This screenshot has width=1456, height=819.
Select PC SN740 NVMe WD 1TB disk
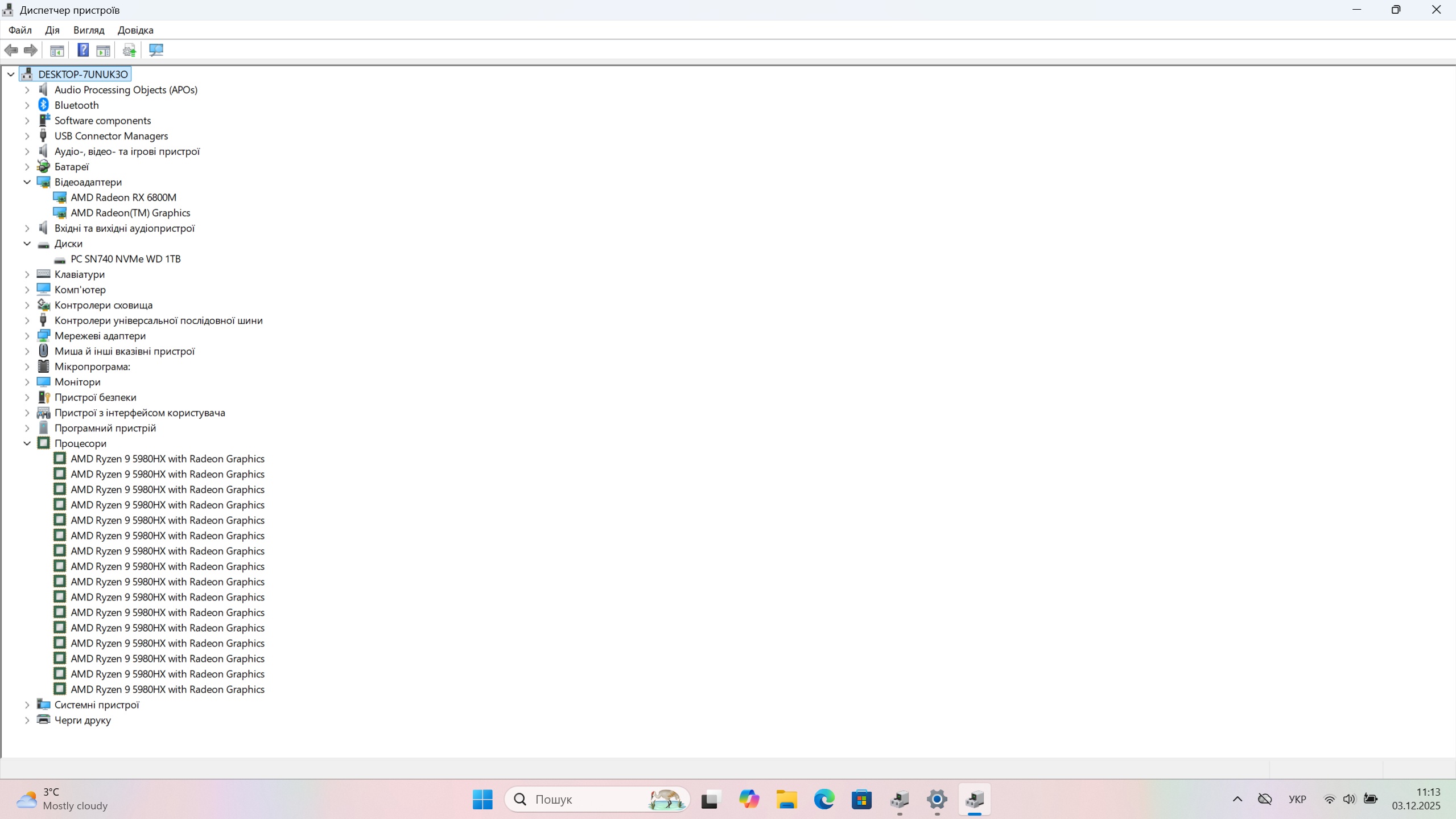(x=125, y=259)
